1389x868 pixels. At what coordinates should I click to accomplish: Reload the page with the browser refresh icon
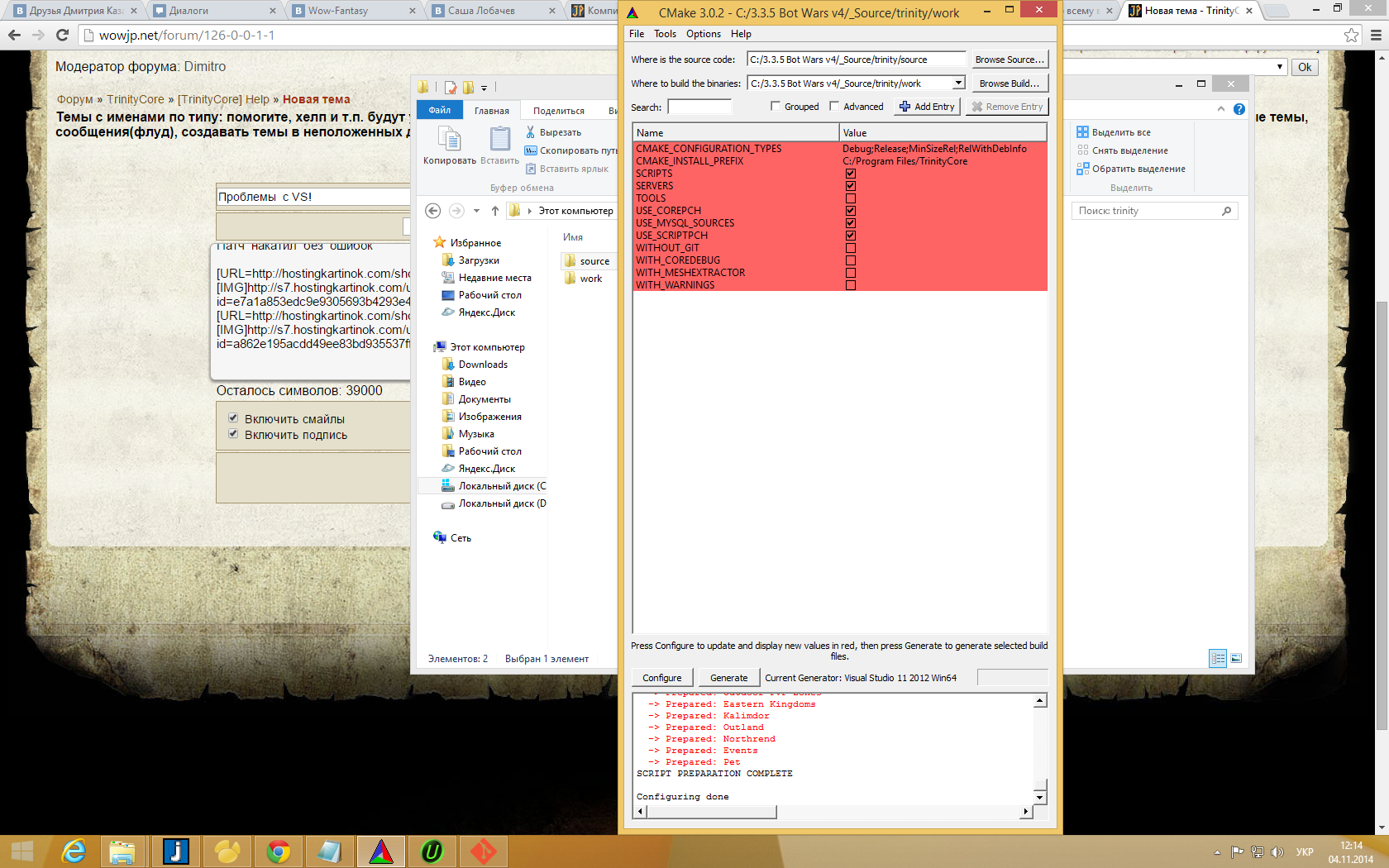coord(62,36)
